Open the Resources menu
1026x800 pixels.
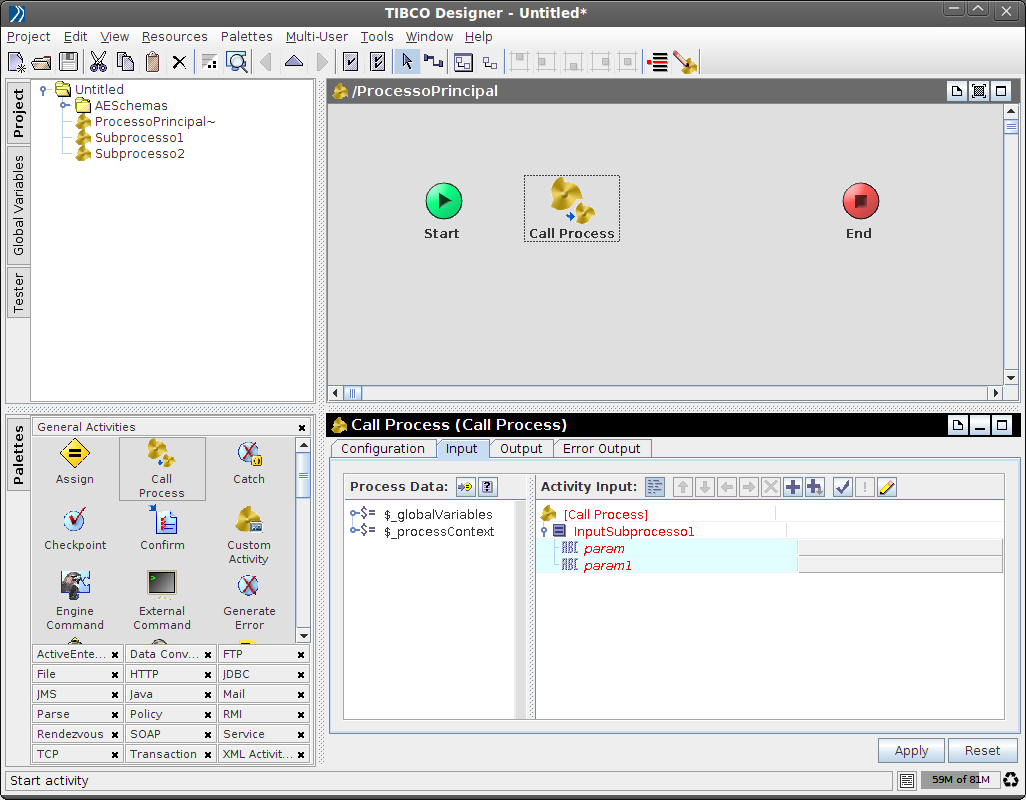coord(174,37)
